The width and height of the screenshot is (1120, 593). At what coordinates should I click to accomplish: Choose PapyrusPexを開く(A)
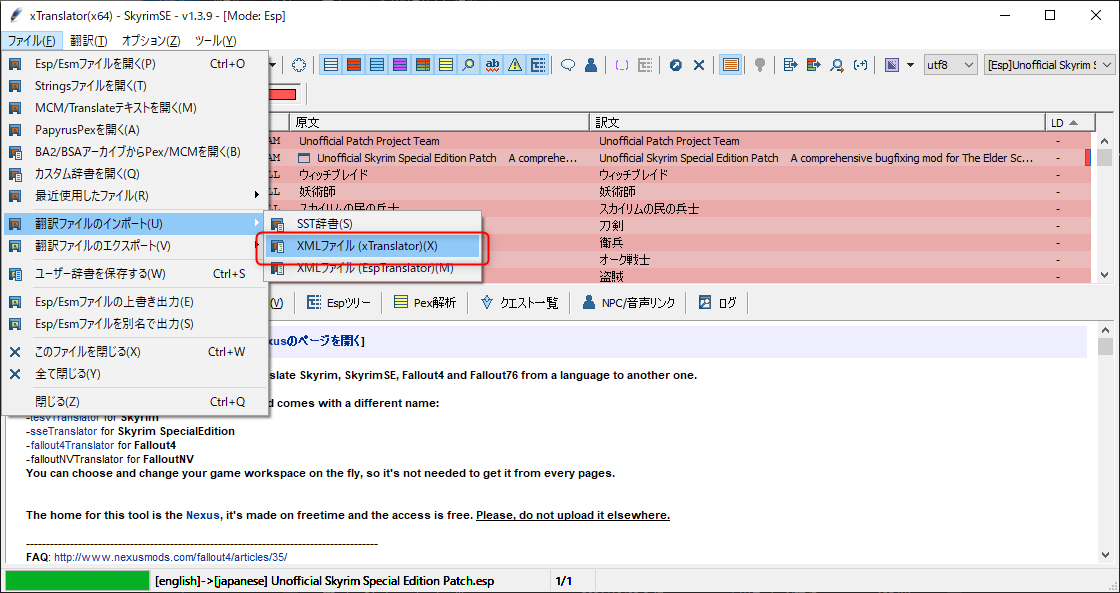coord(135,130)
